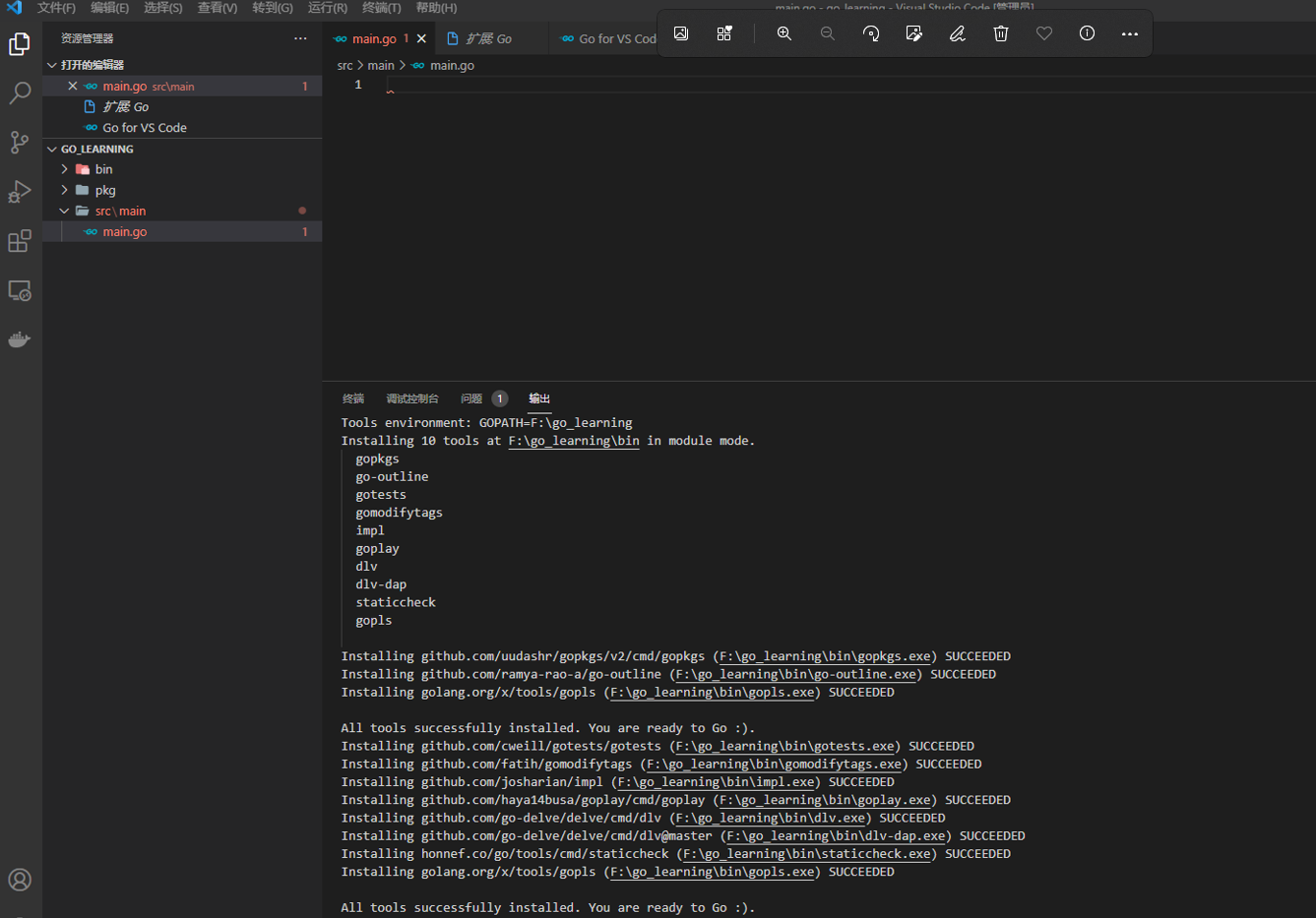Screen dimensions: 1316x918
Task: Select main.go under src\main in tree
Action: (183, 232)
